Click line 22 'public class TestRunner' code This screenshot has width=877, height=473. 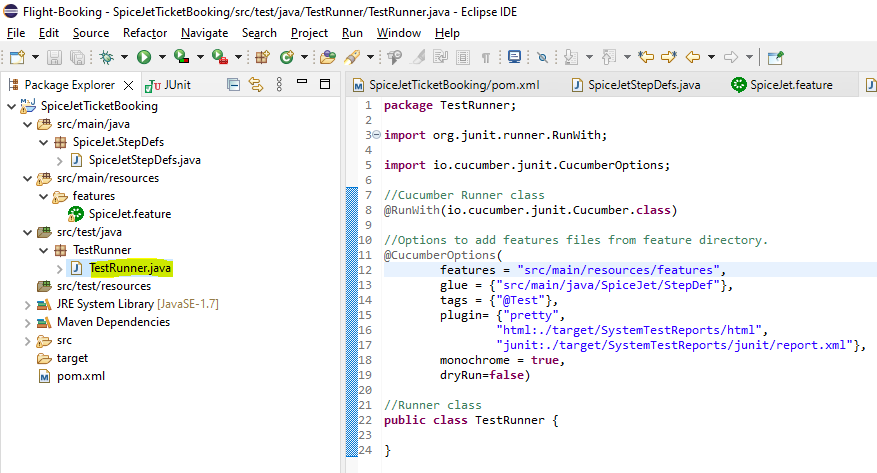coord(471,420)
